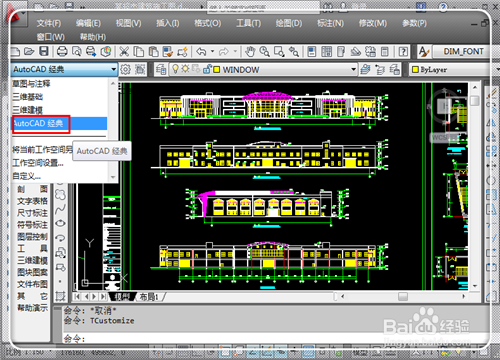500x360 pixels.
Task: Open the Properties palette icon
Action: (x=312, y=52)
